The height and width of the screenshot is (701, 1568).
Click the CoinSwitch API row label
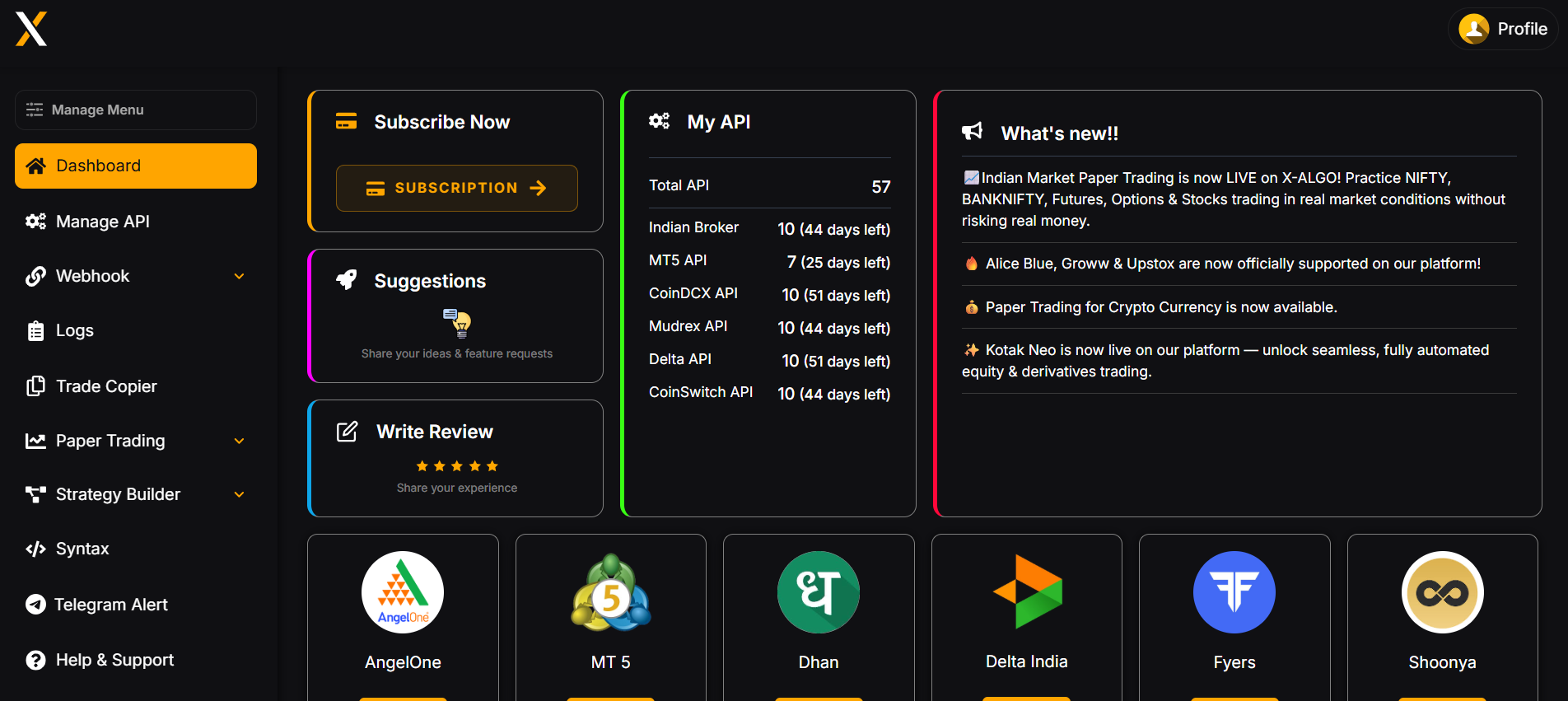[701, 392]
